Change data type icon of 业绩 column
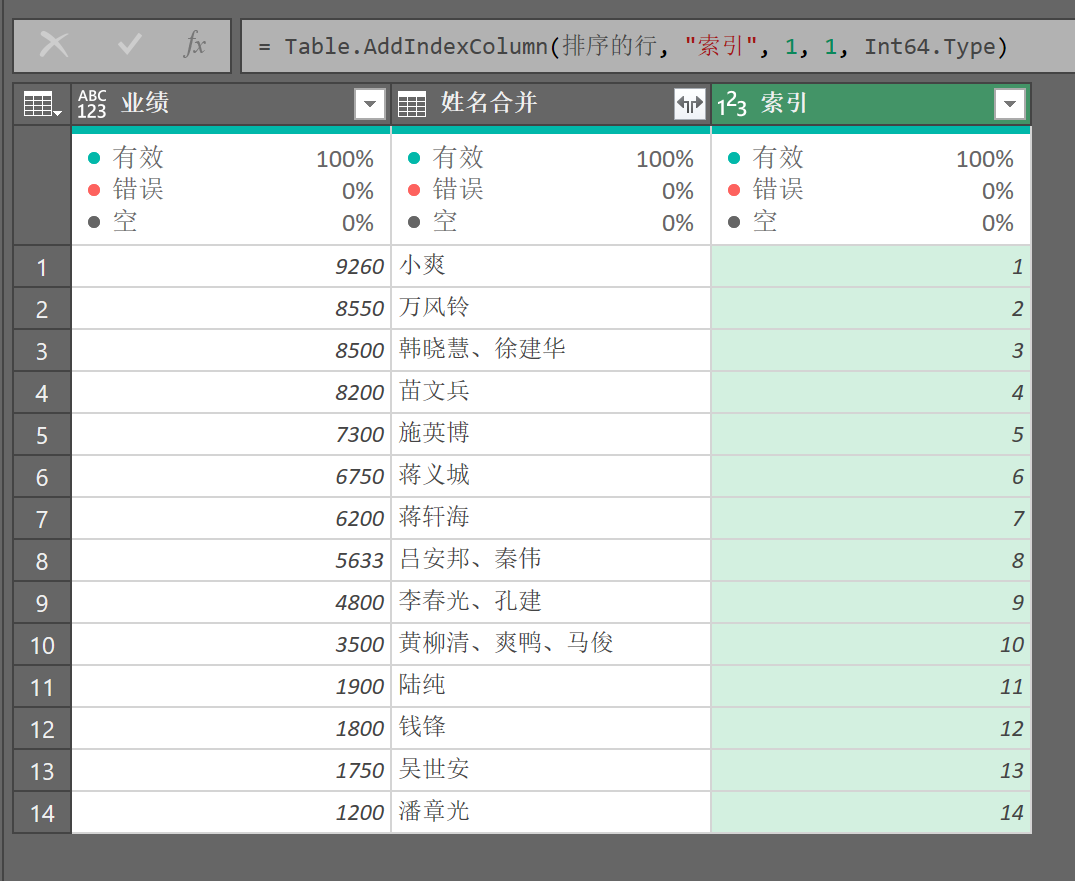The height and width of the screenshot is (881, 1075). pyautogui.click(x=92, y=104)
